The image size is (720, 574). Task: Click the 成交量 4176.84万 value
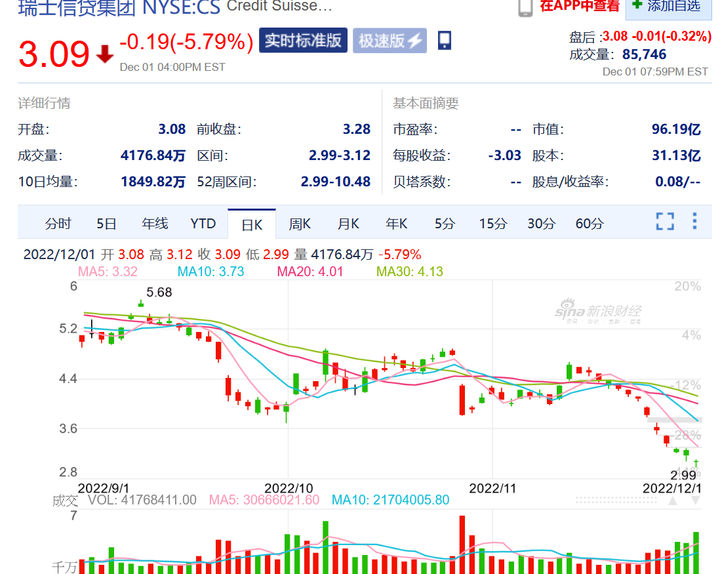(x=153, y=155)
